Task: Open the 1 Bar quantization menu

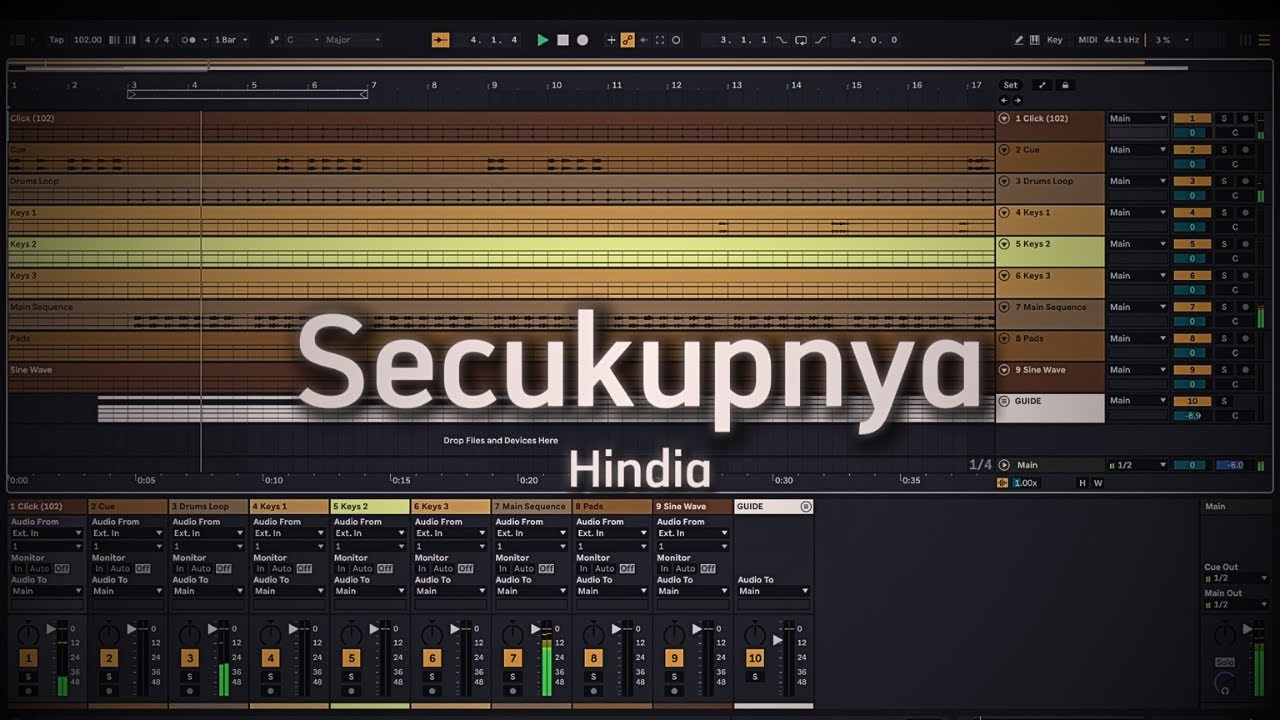Action: [x=231, y=40]
